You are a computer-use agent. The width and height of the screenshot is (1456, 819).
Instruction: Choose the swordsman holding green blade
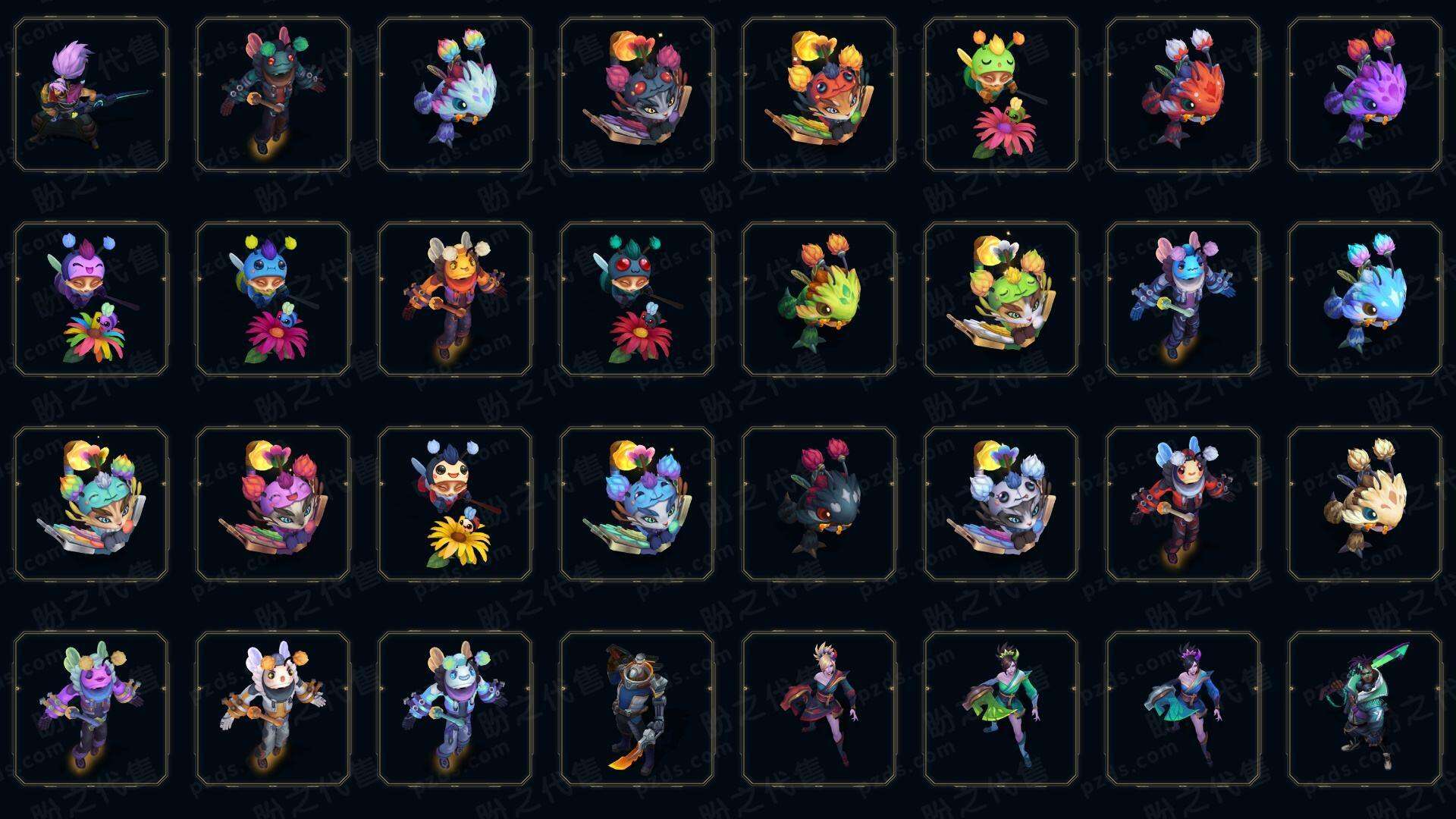1365,708
